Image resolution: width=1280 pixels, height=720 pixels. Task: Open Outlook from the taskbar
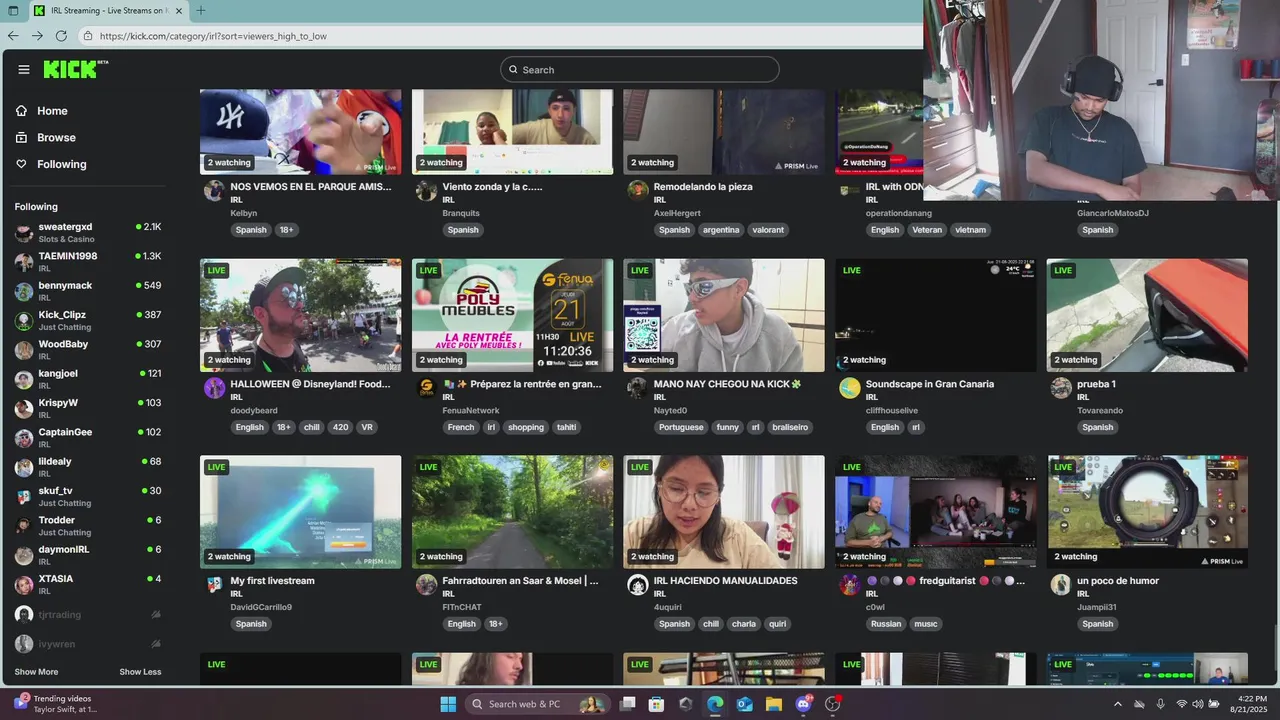click(x=745, y=704)
